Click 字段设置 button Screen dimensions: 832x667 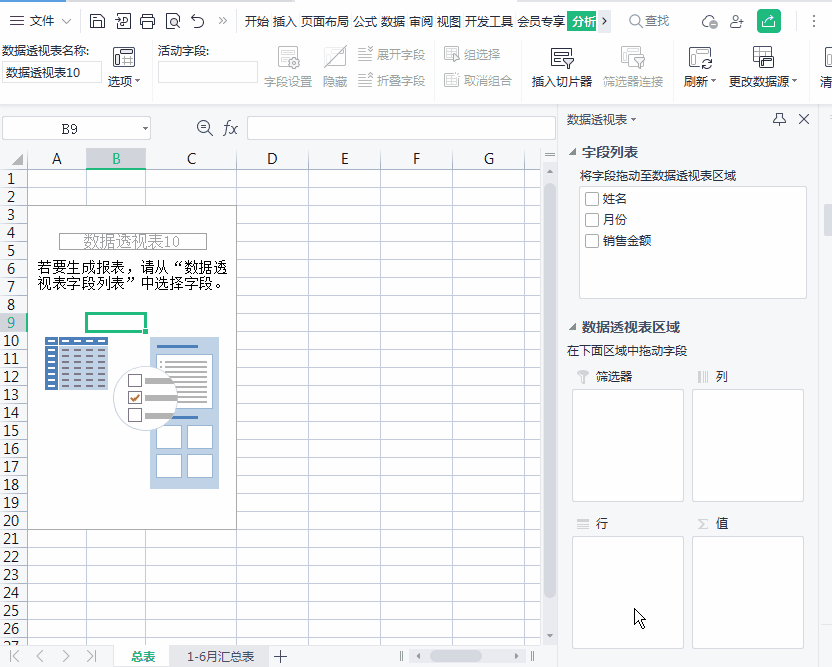(x=288, y=67)
